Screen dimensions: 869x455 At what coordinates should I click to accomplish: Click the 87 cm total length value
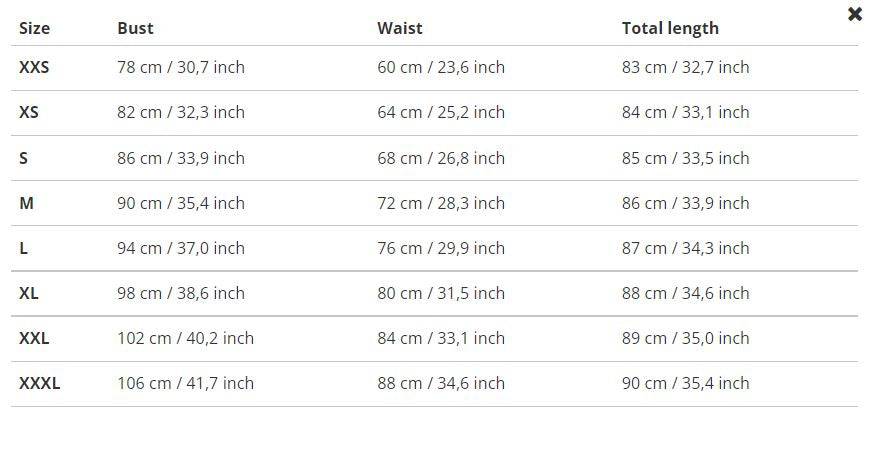[685, 248]
